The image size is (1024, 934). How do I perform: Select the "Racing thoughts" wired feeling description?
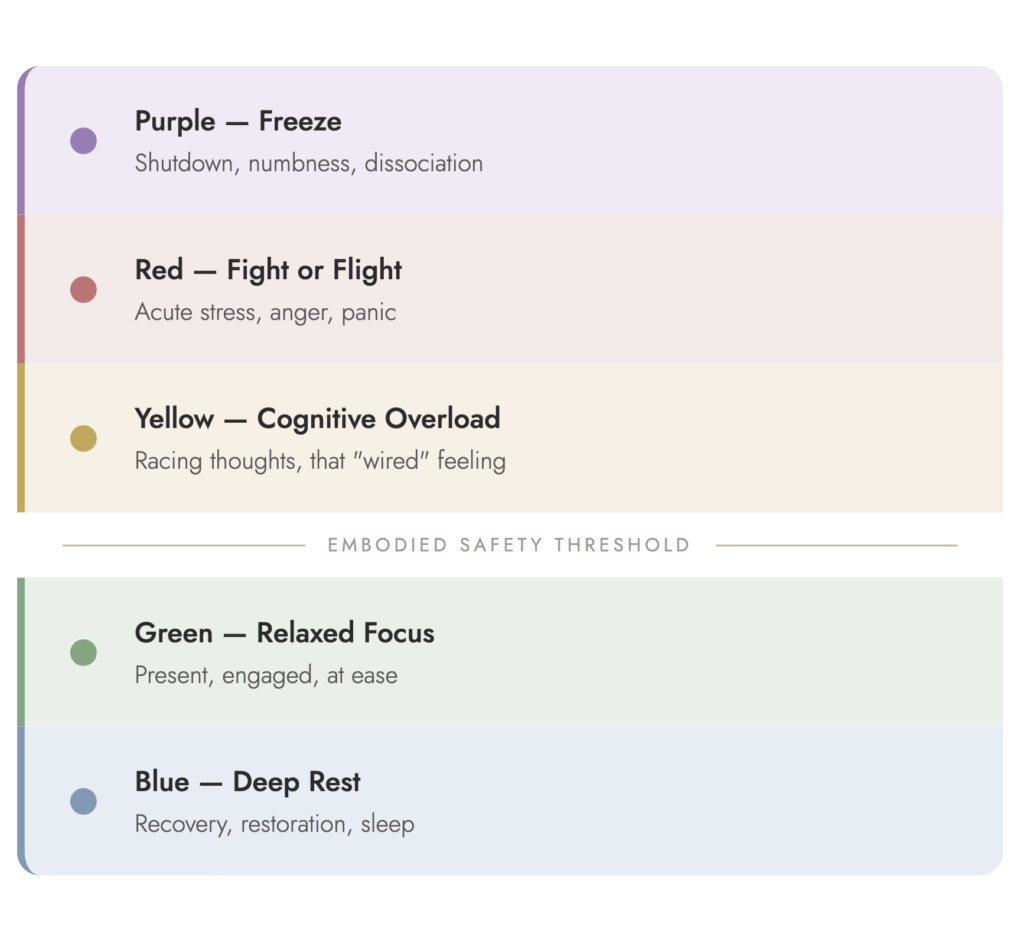pyautogui.click(x=320, y=461)
